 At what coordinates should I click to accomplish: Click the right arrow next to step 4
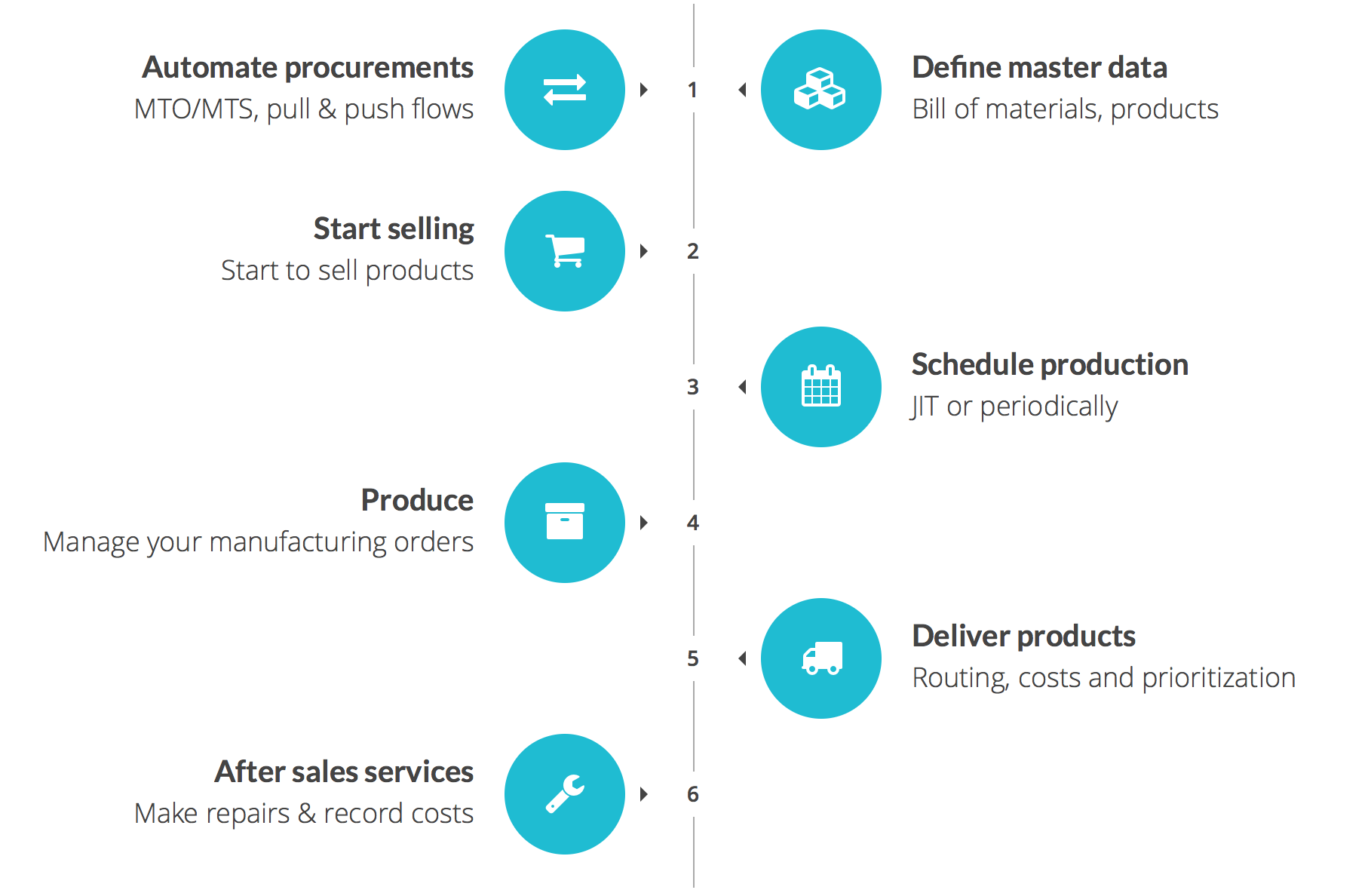[644, 523]
